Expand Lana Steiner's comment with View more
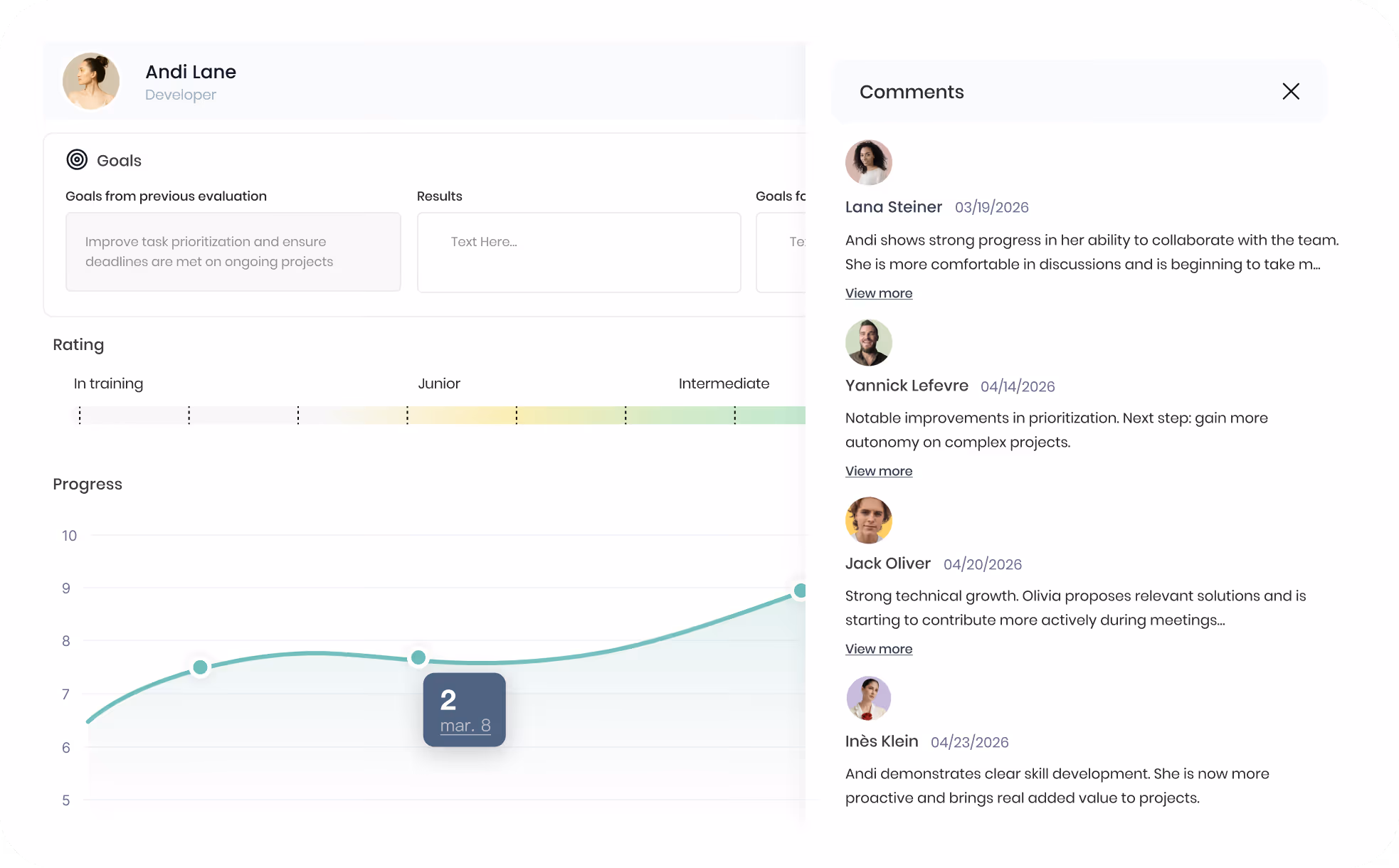Image resolution: width=1399 pixels, height=868 pixels. (879, 293)
